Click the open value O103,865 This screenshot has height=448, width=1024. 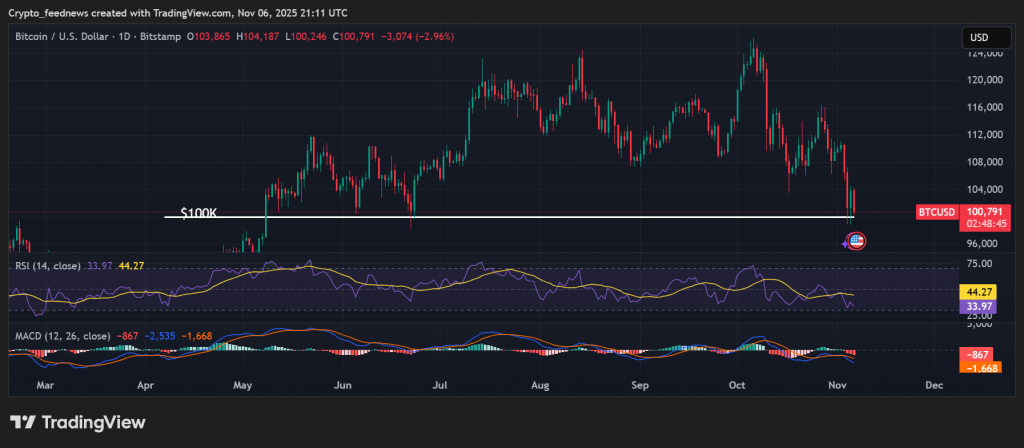(208, 37)
